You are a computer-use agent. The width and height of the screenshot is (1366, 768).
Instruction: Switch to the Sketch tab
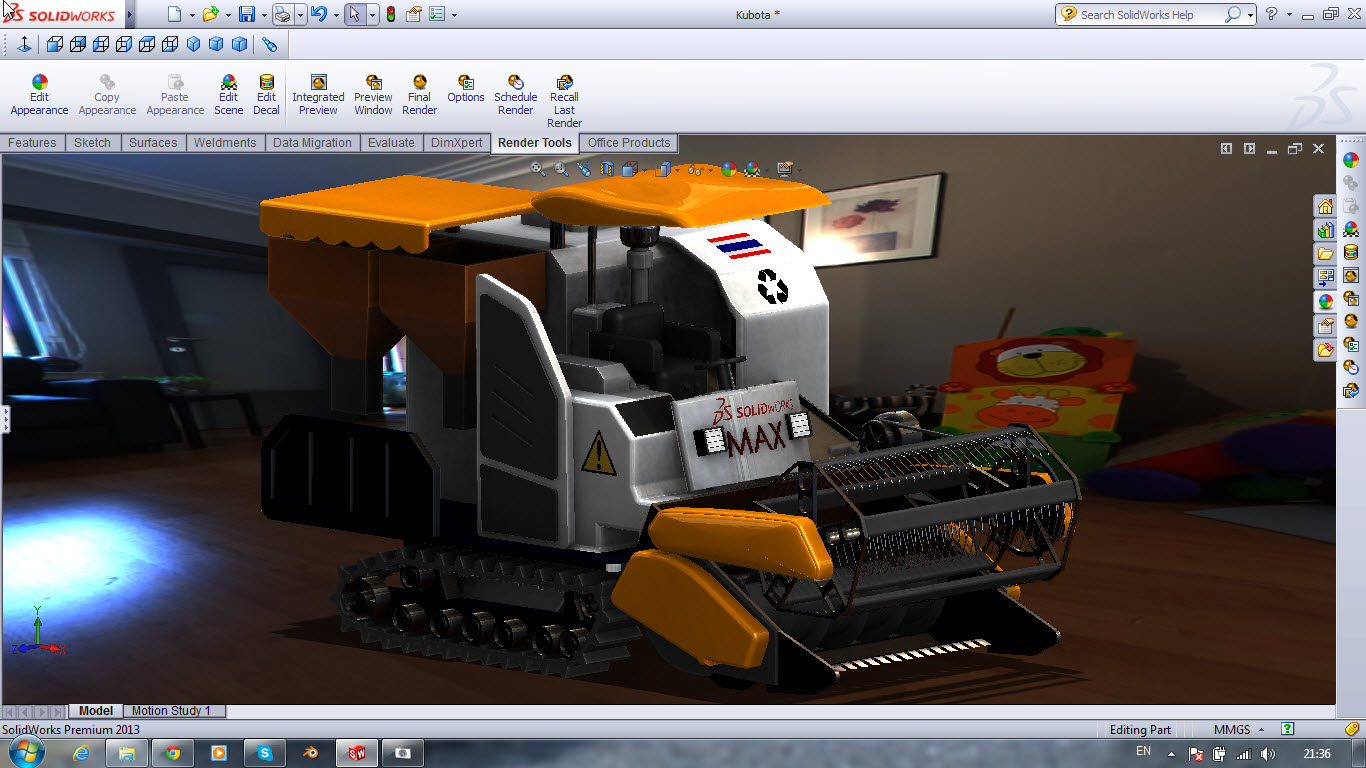click(92, 143)
